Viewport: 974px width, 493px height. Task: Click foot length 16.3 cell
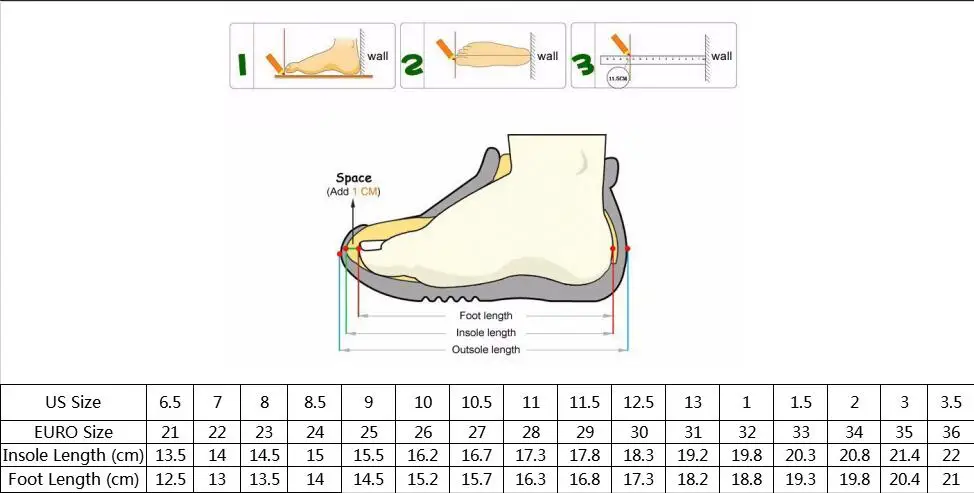531,480
